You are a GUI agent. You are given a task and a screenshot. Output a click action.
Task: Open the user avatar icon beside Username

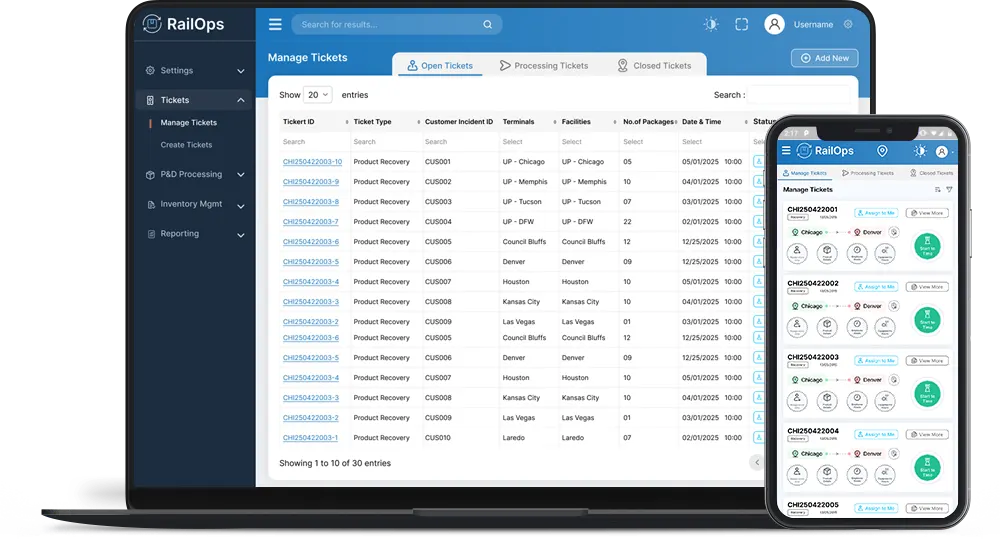tap(774, 24)
